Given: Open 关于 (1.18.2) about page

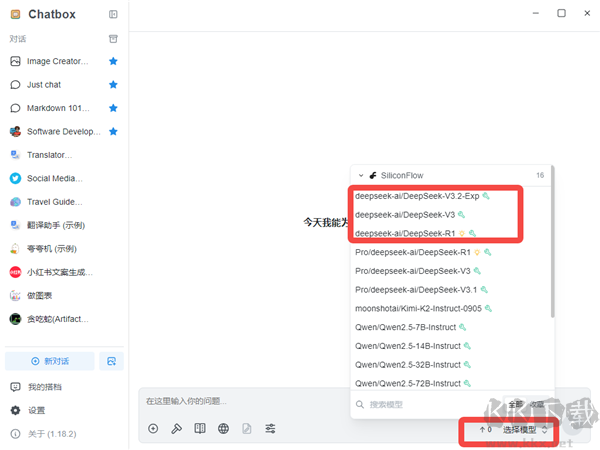Looking at the screenshot, I should pyautogui.click(x=64, y=434).
